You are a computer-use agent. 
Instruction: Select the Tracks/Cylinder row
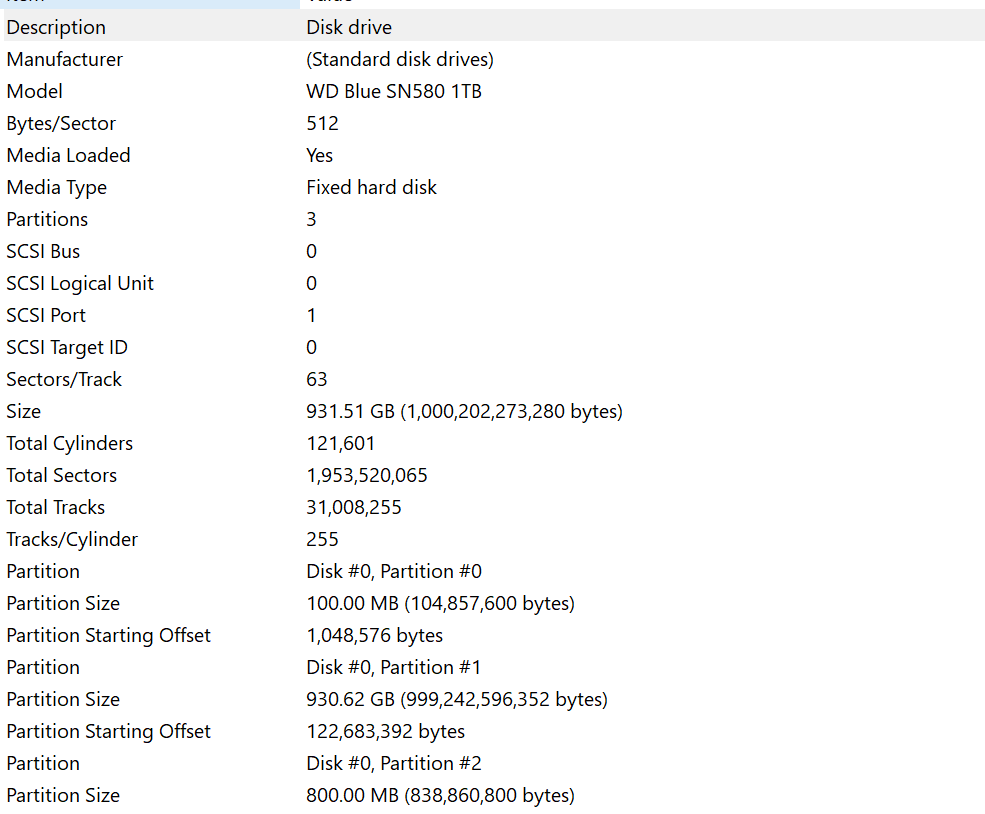(72, 539)
